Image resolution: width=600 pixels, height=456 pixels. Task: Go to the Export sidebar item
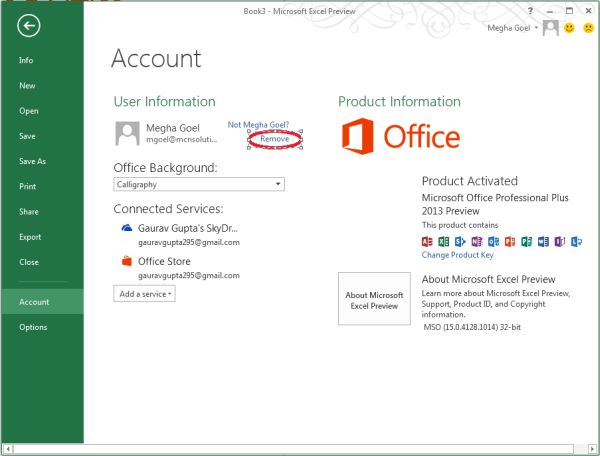(30, 237)
